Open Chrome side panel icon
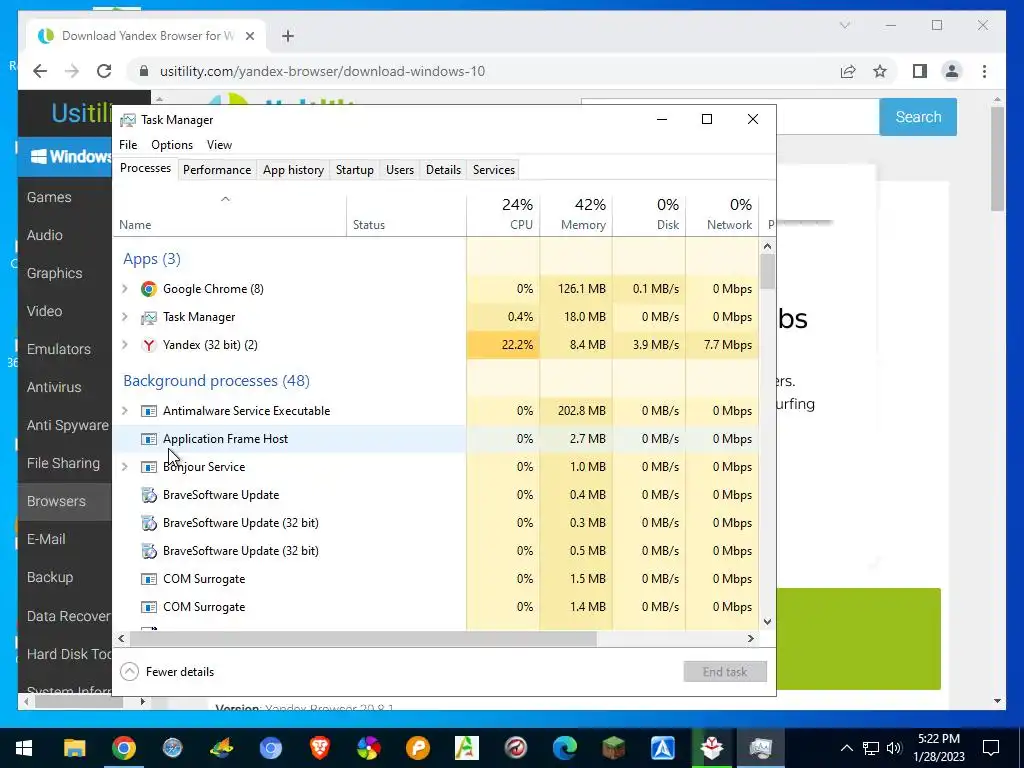This screenshot has height=768, width=1024. (x=920, y=71)
